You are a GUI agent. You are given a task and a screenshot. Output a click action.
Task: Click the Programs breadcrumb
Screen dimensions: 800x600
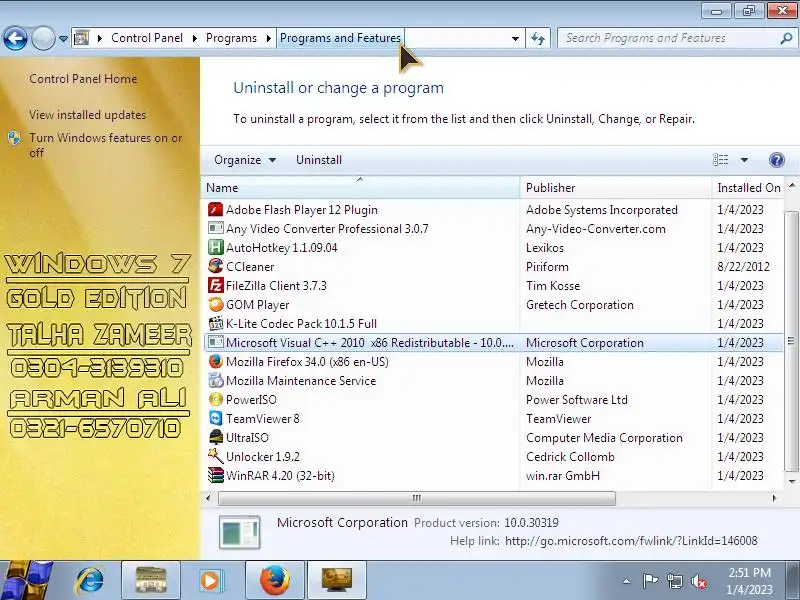click(x=231, y=38)
